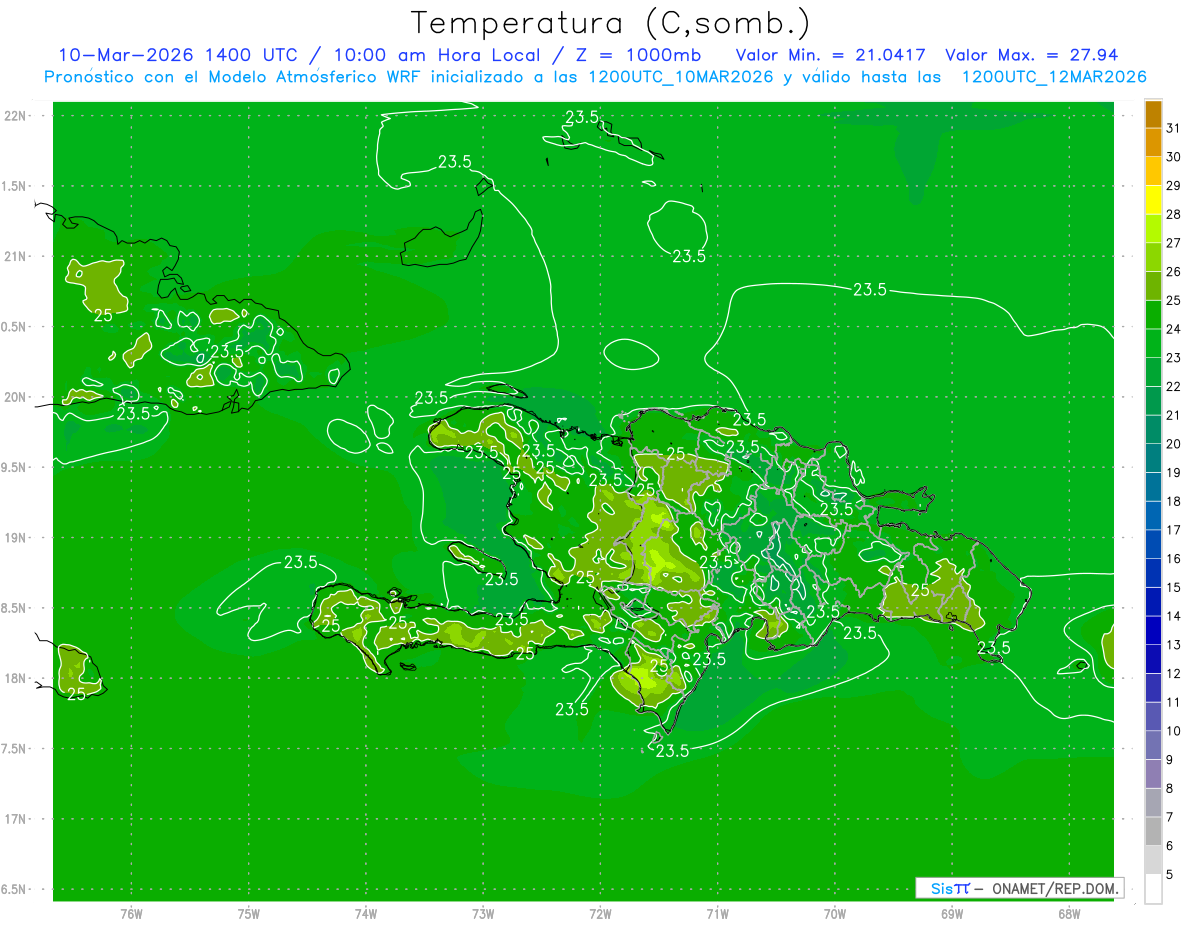Click the 18N latitude axis label

[x=17, y=678]
